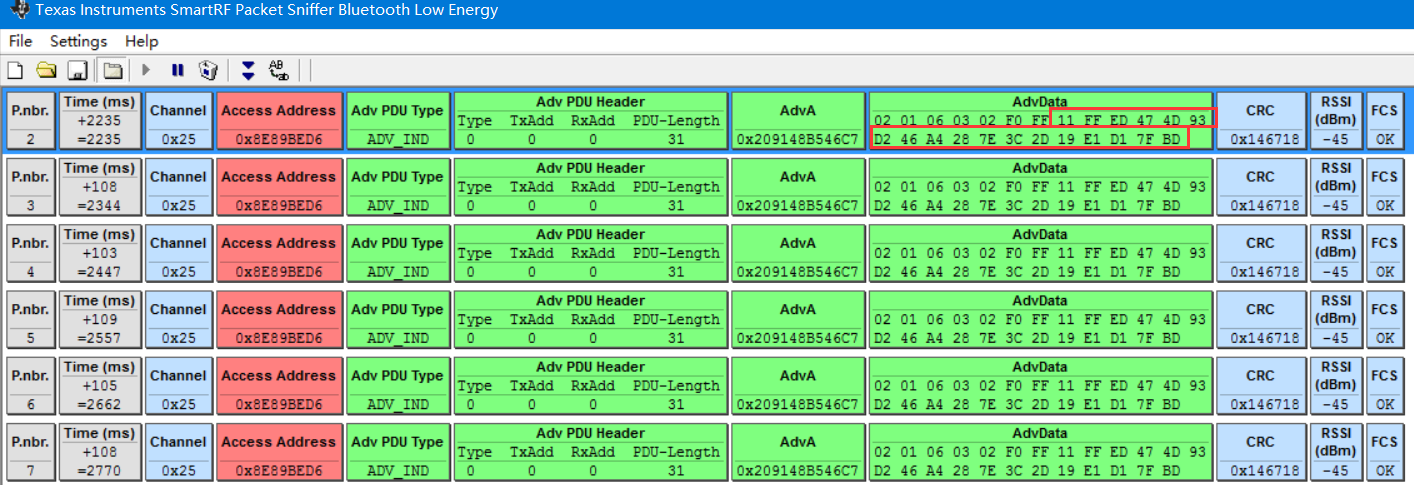Click the Access Address cell in packet 2
Image resolution: width=1414 pixels, height=485 pixels.
coord(279,121)
